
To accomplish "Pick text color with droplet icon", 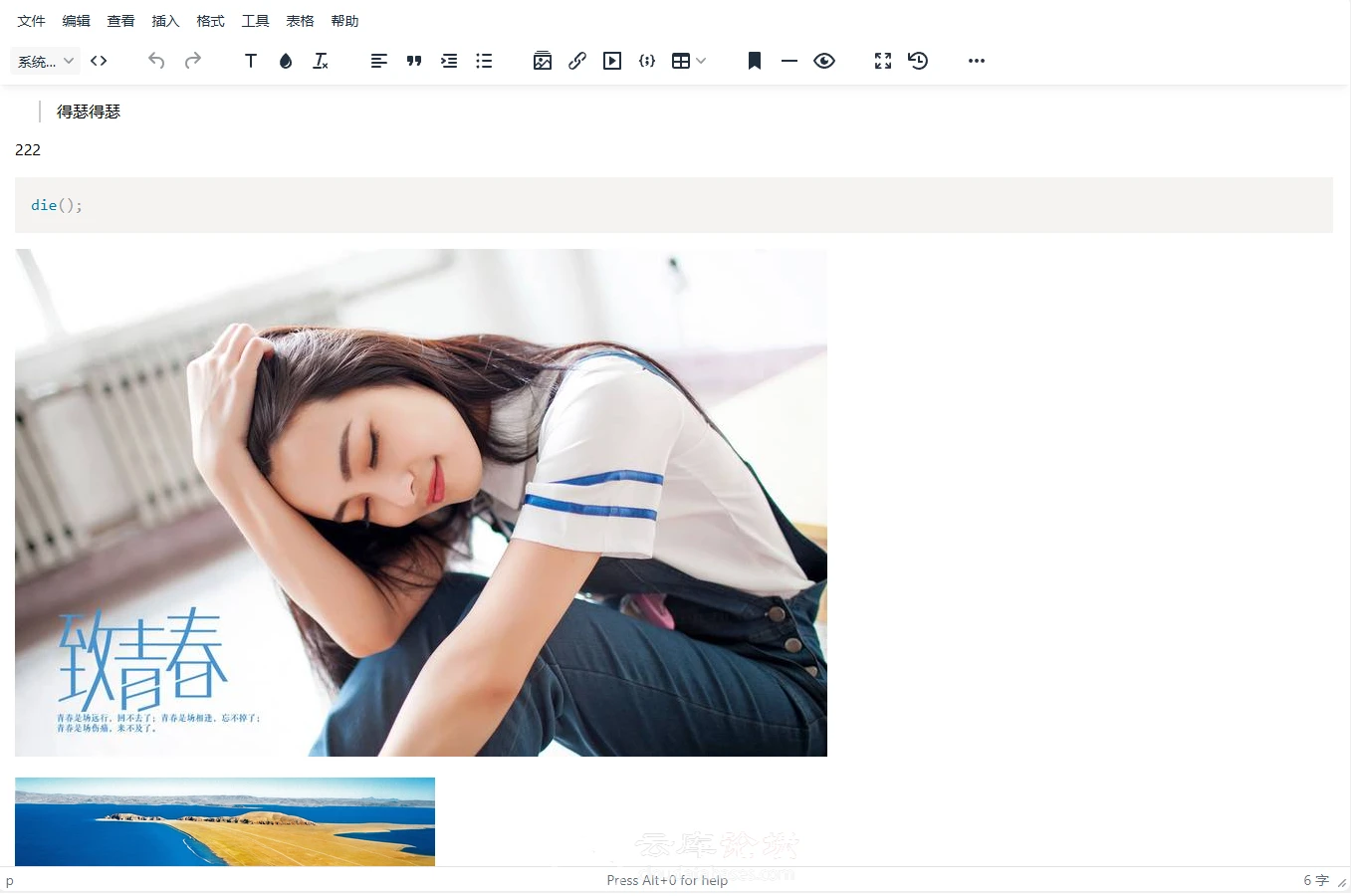I will (x=286, y=61).
